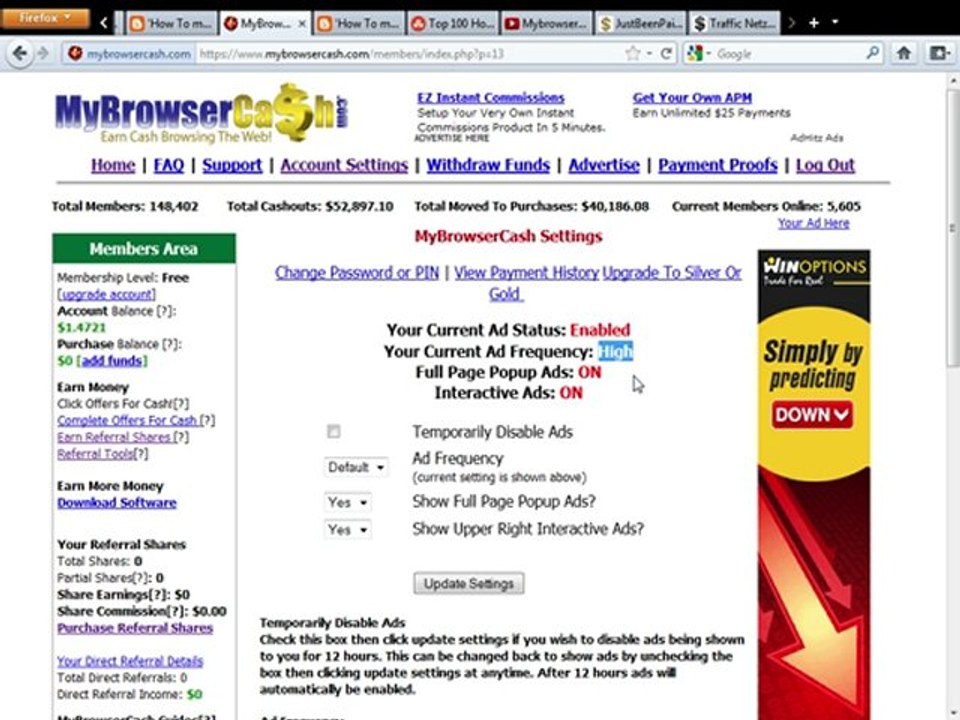960x720 pixels.
Task: Click the Members Area header
Action: click(x=144, y=249)
